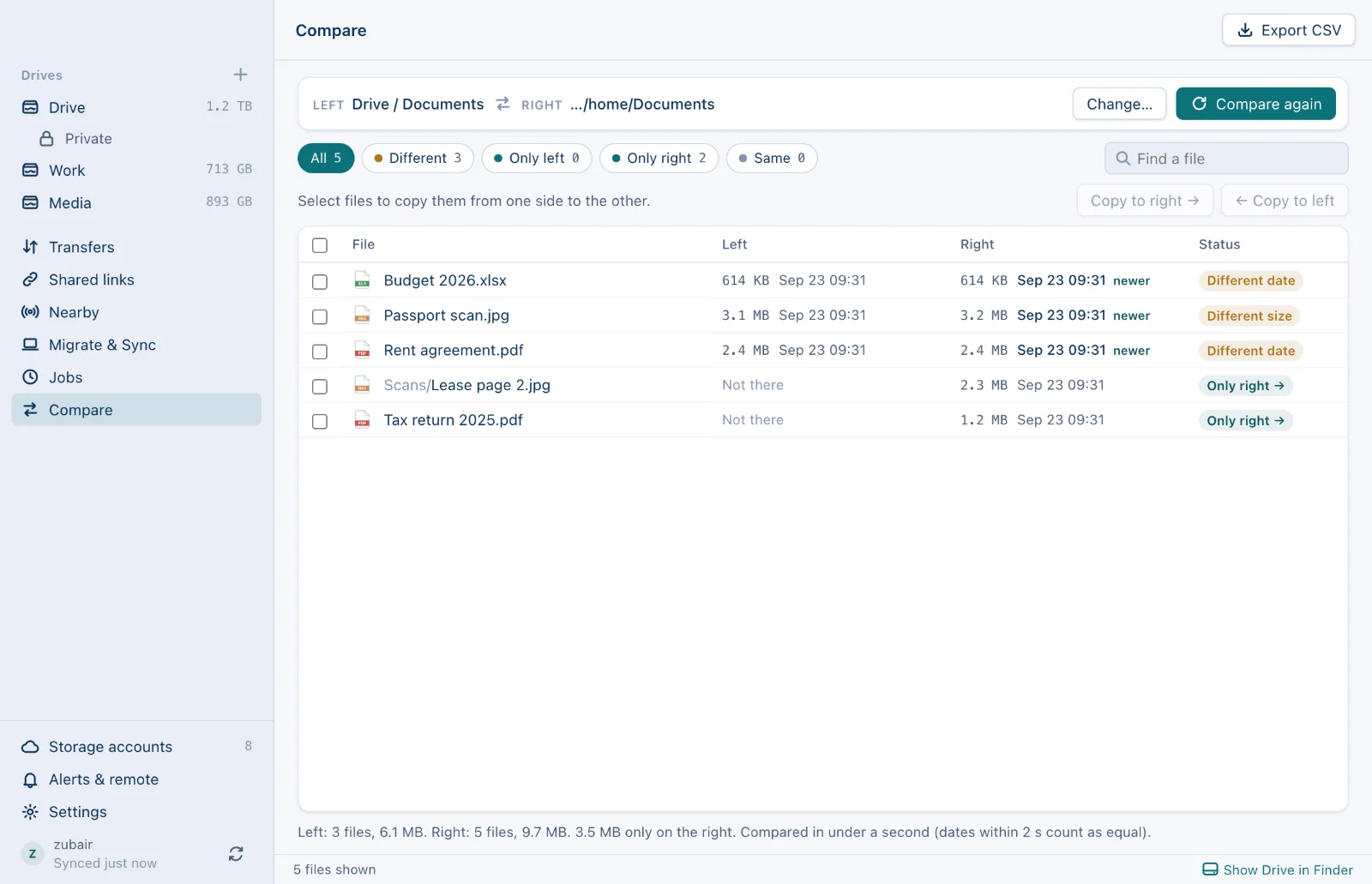Click the Budget 2026.xlsx spreadsheet file icon

tap(363, 280)
